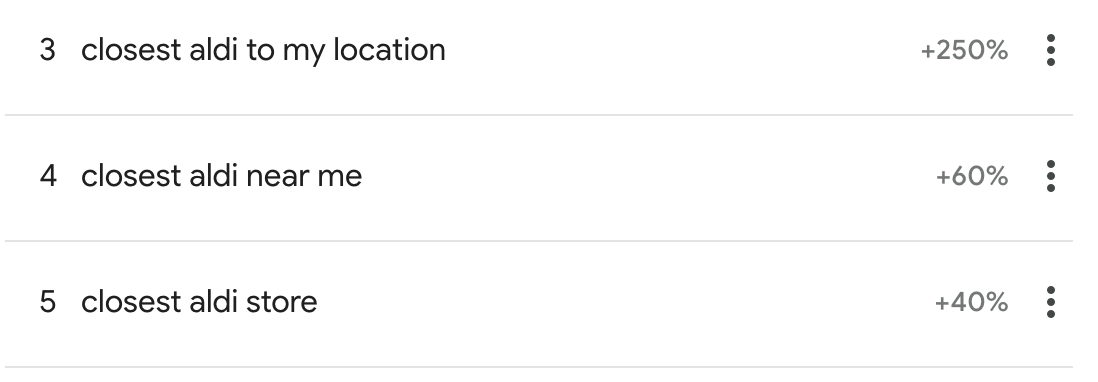Screen dimensions: 1098x382
Task: Click blank row area left of +40%
Action: click(625, 302)
